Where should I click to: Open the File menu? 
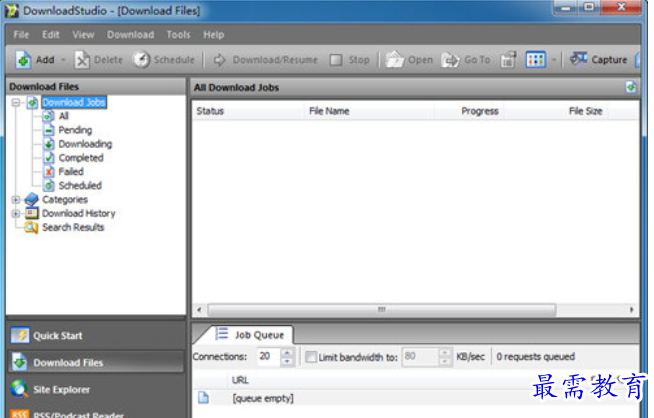click(x=21, y=35)
